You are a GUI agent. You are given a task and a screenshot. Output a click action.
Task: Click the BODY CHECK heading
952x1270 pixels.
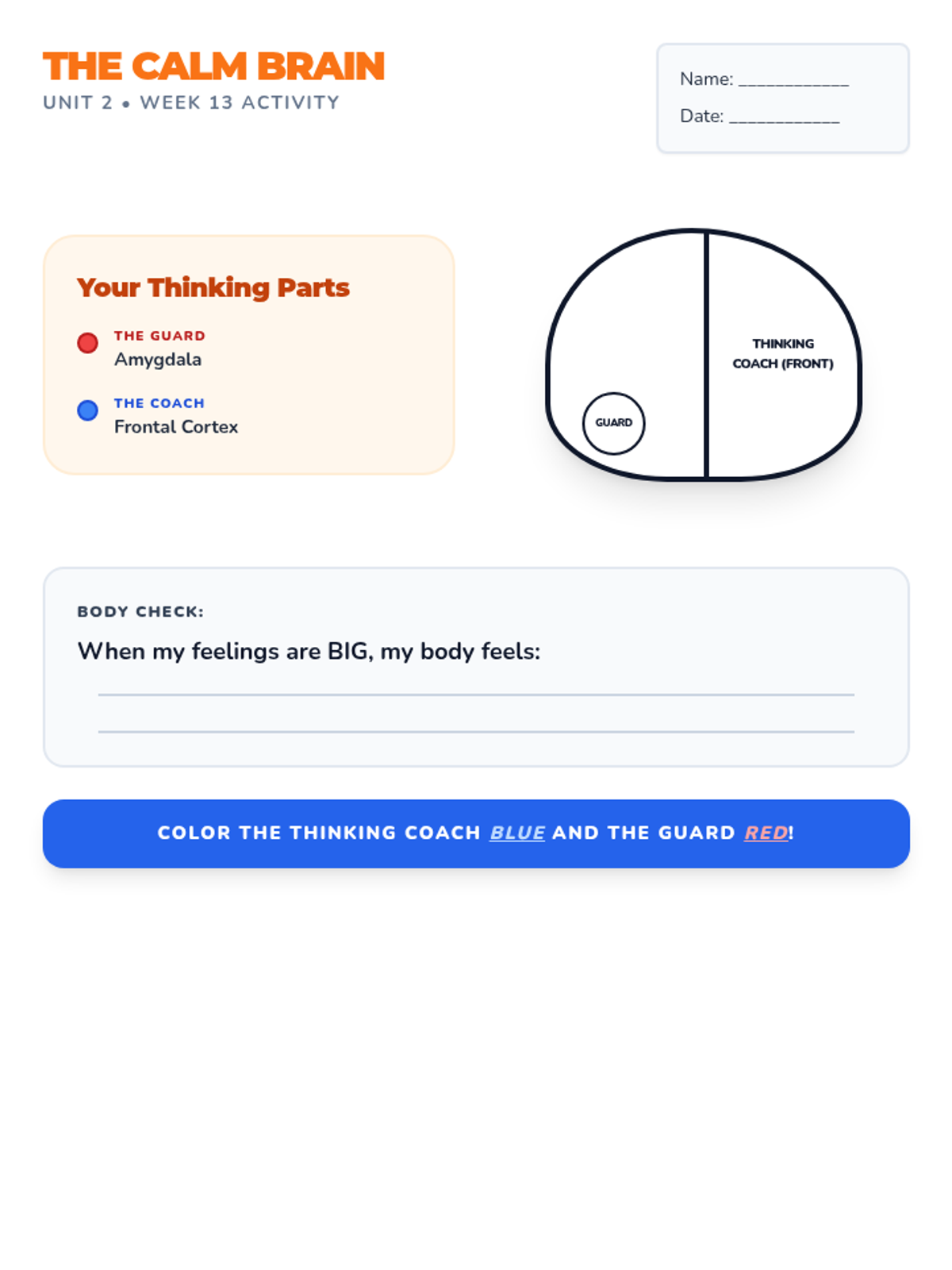(140, 612)
